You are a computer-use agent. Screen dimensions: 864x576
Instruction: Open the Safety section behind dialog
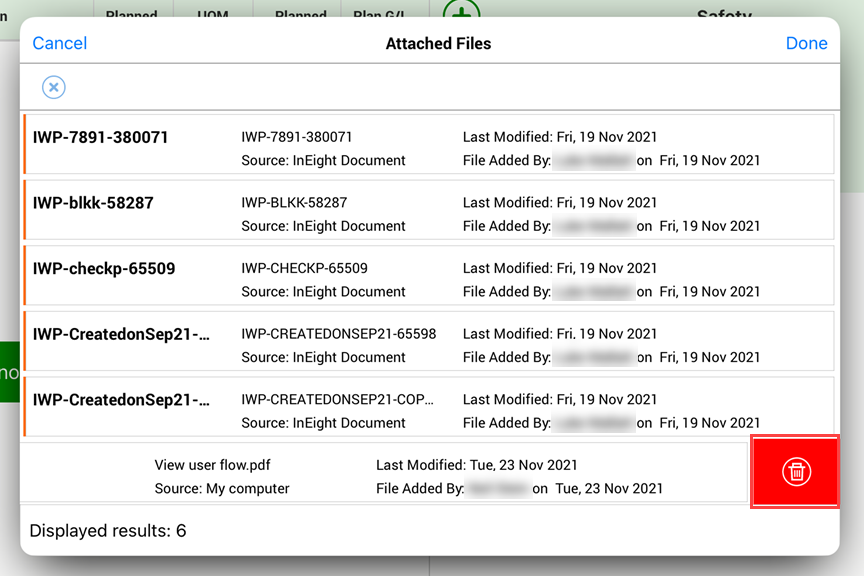(x=724, y=14)
